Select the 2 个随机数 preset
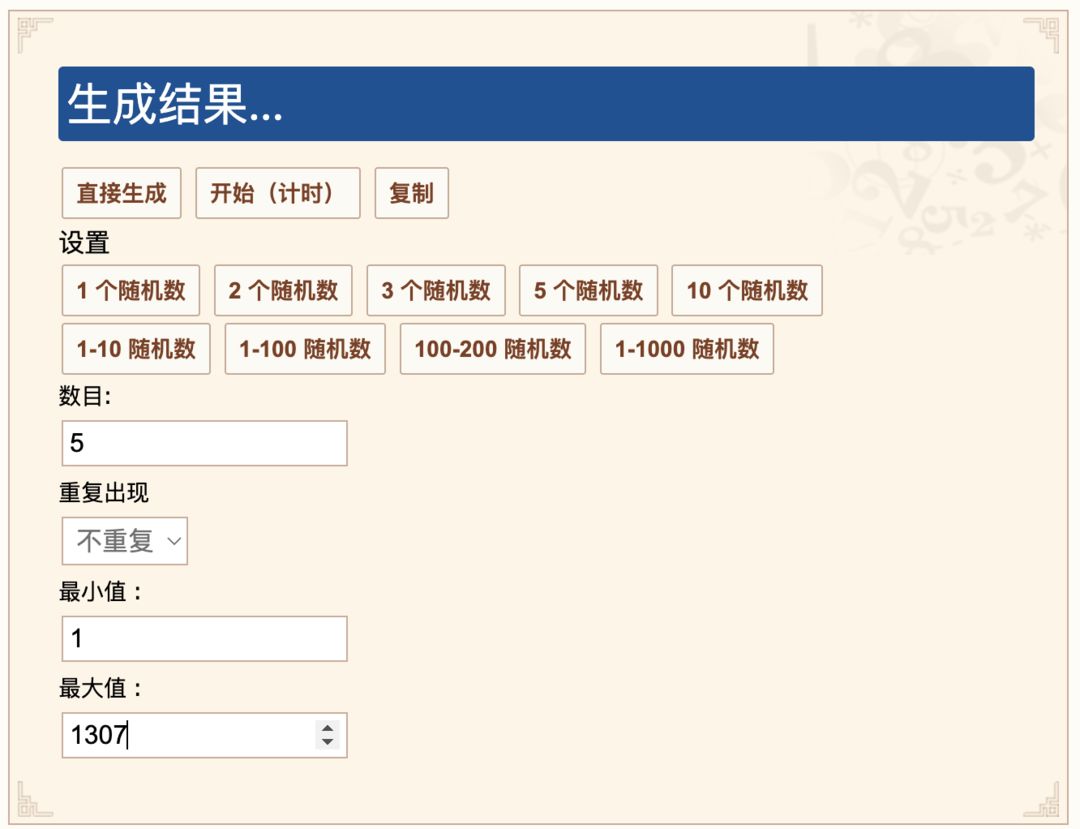The image size is (1080, 829). click(x=283, y=290)
